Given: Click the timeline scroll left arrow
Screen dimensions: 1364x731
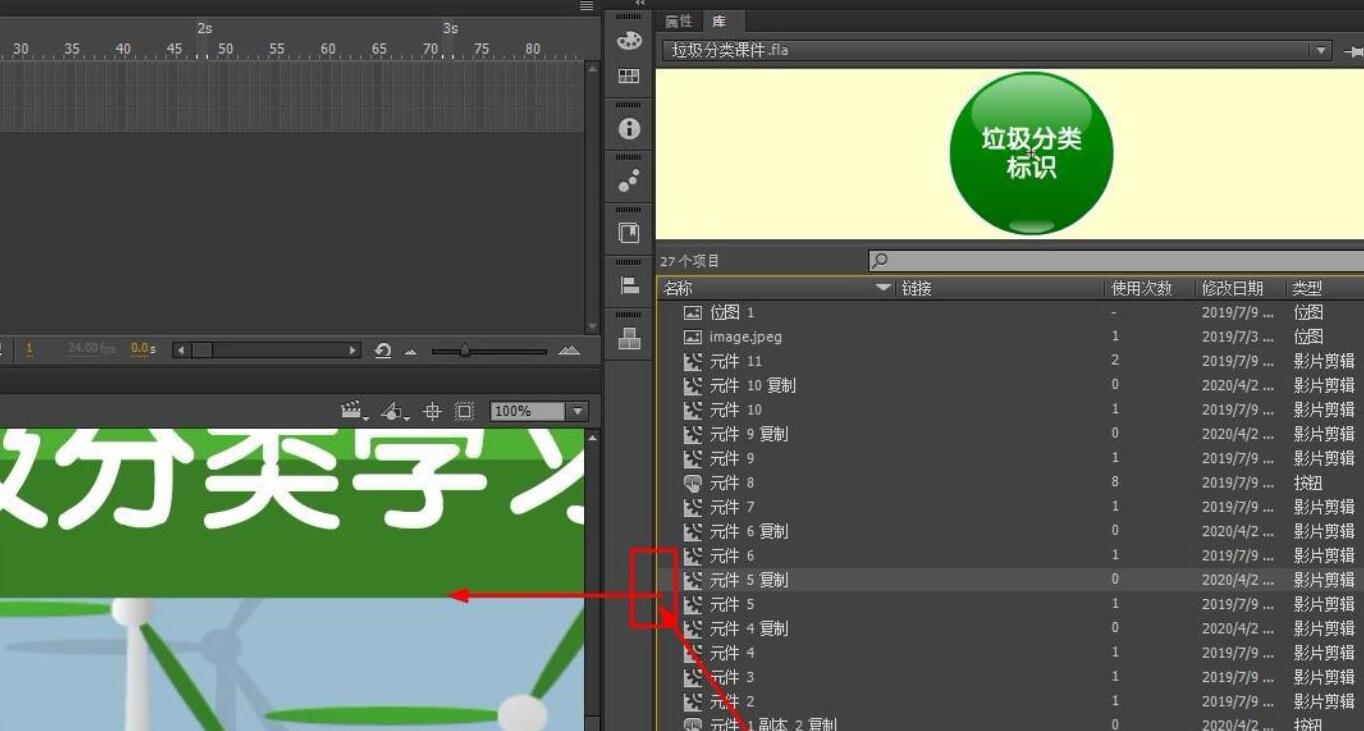Looking at the screenshot, I should point(179,350).
